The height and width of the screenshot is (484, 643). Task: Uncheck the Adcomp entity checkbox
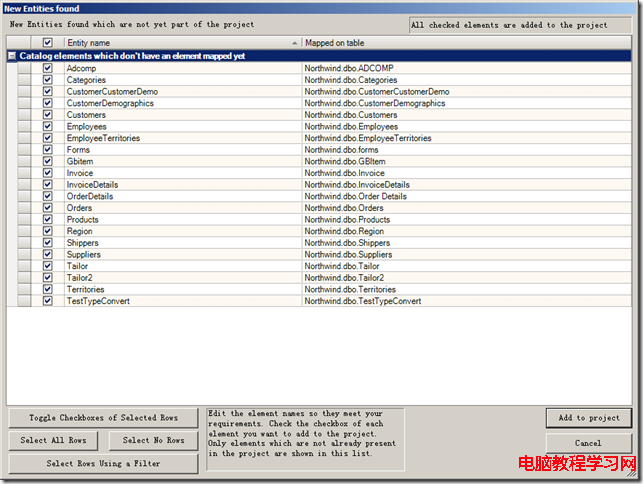point(48,68)
